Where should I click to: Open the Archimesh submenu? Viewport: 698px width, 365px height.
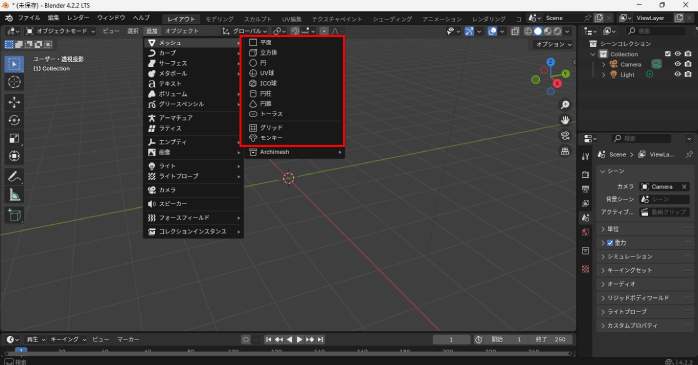click(x=295, y=152)
